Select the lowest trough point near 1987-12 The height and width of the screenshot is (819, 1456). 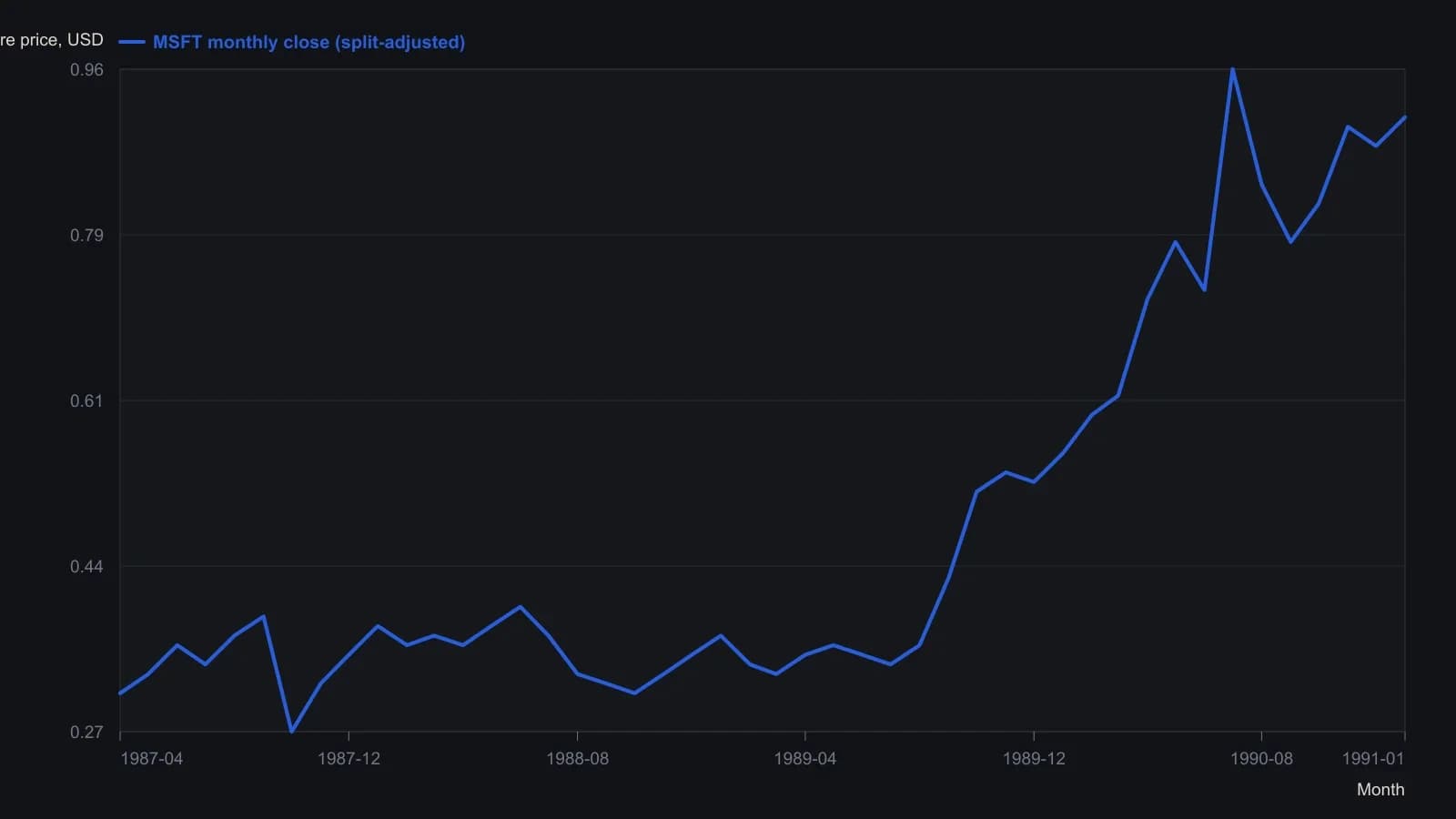[291, 732]
